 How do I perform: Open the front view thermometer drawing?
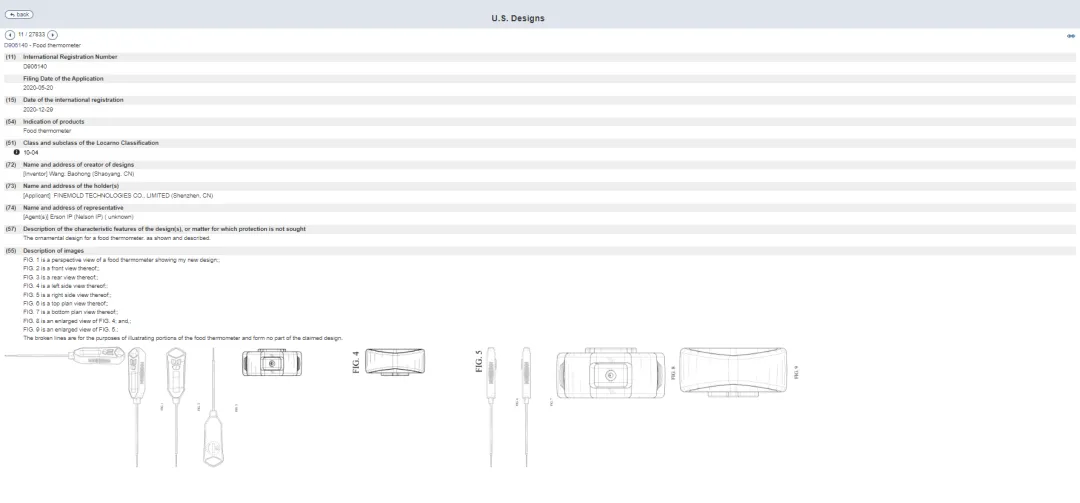click(x=137, y=407)
